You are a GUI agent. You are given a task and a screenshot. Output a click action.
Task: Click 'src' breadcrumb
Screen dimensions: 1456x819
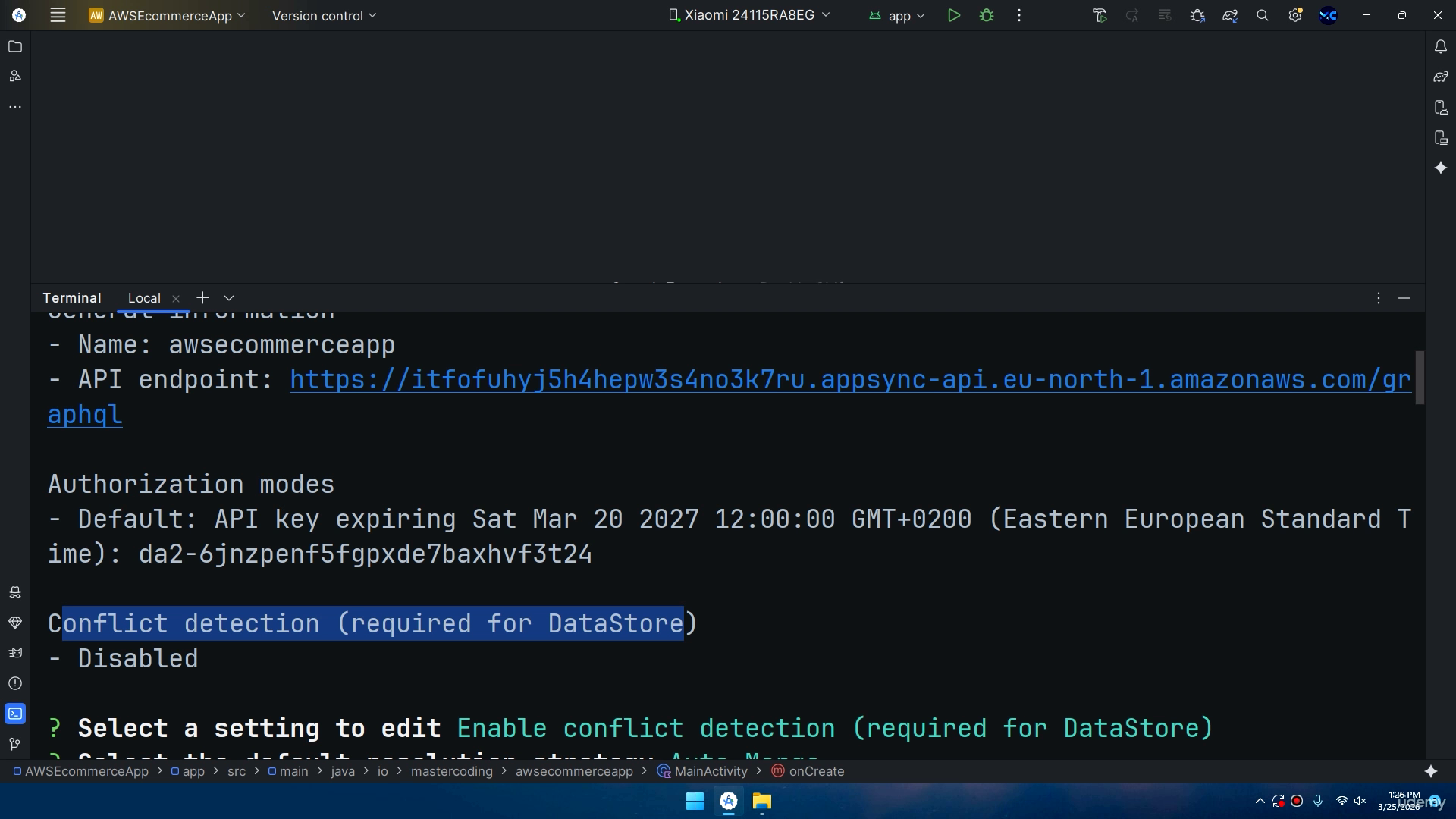coord(237,771)
